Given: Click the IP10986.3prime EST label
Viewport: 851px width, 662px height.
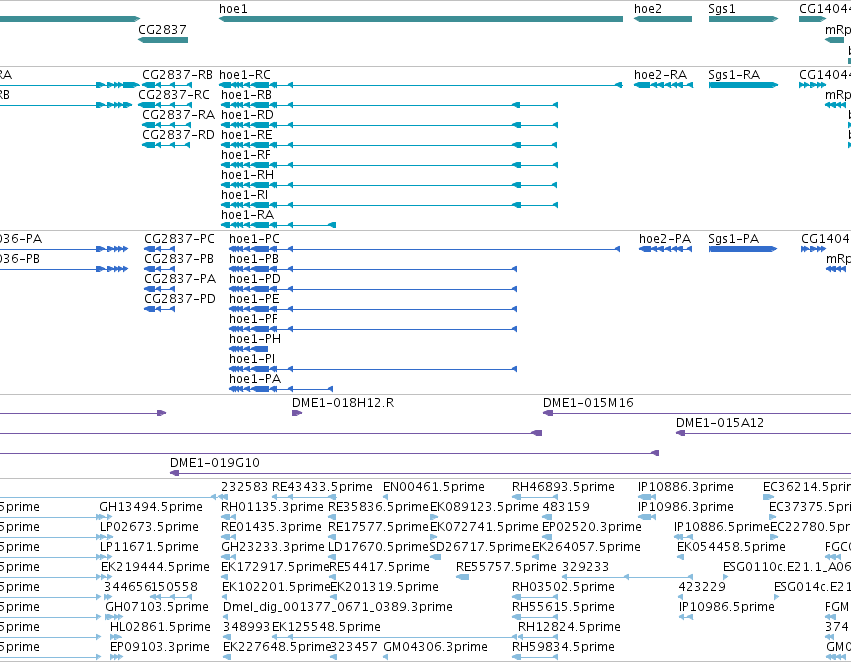Looking at the screenshot, I should (x=686, y=507).
